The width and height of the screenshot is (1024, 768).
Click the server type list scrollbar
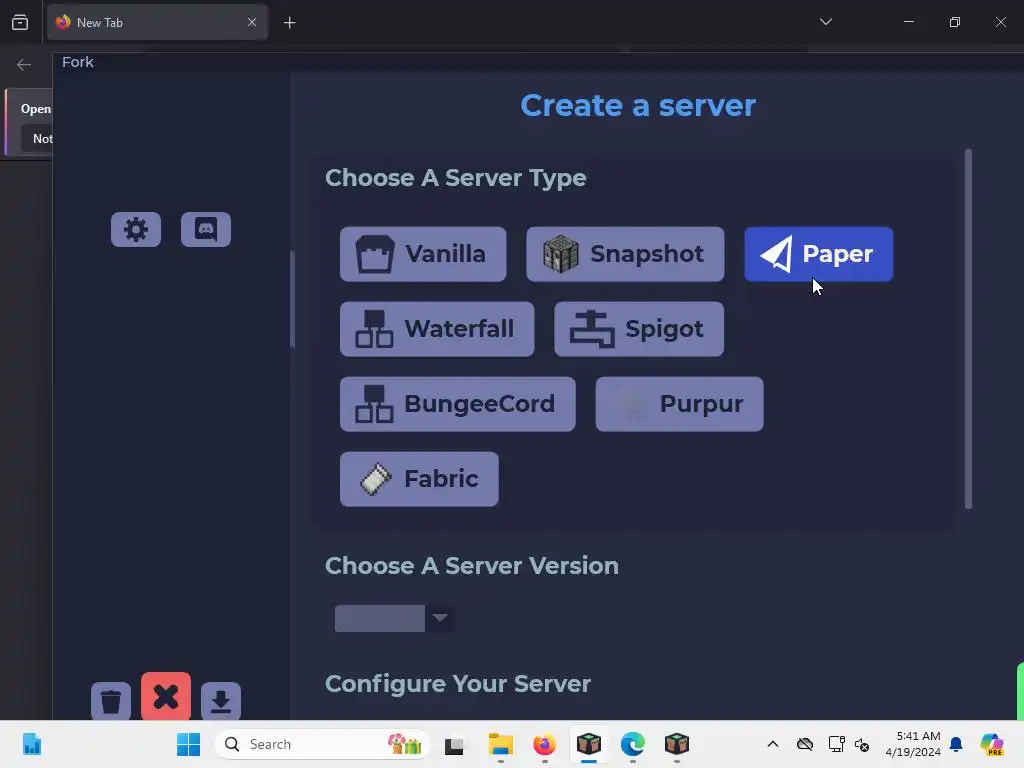[x=968, y=328]
